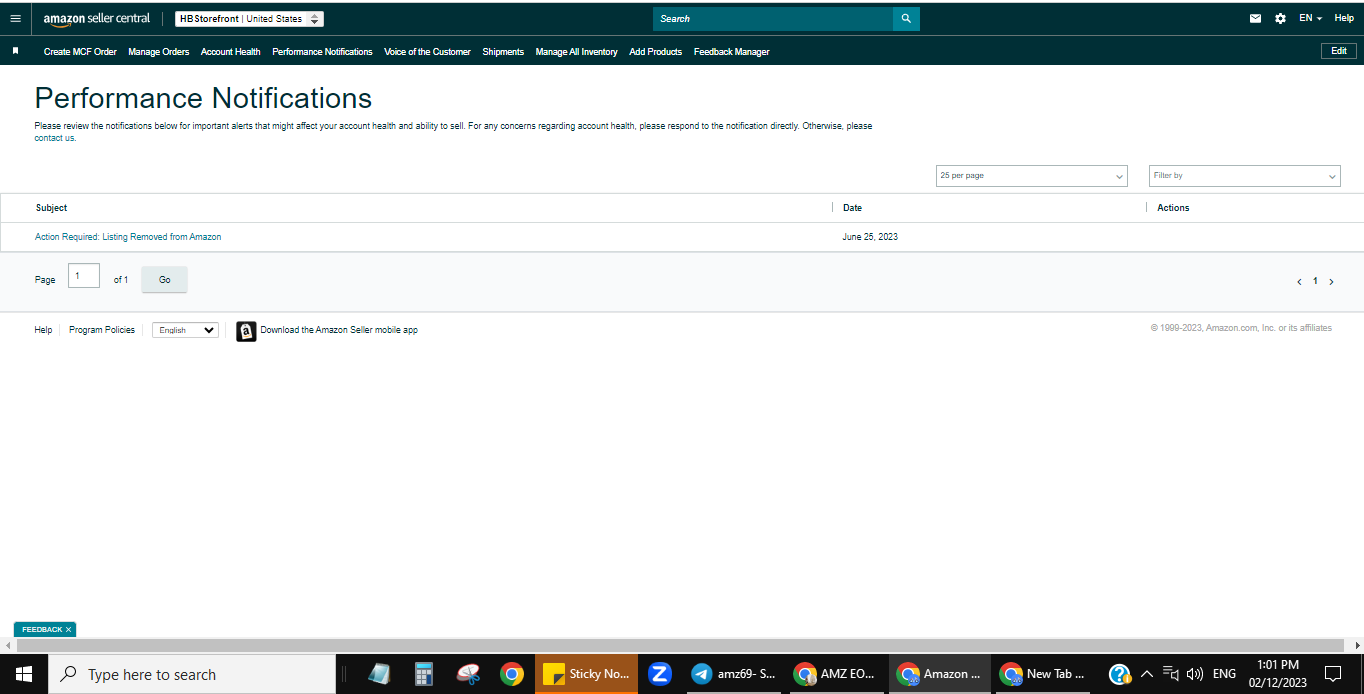Click the horizontal scrollbar at page bottom
Viewport: 1364px width, 694px height.
682,646
